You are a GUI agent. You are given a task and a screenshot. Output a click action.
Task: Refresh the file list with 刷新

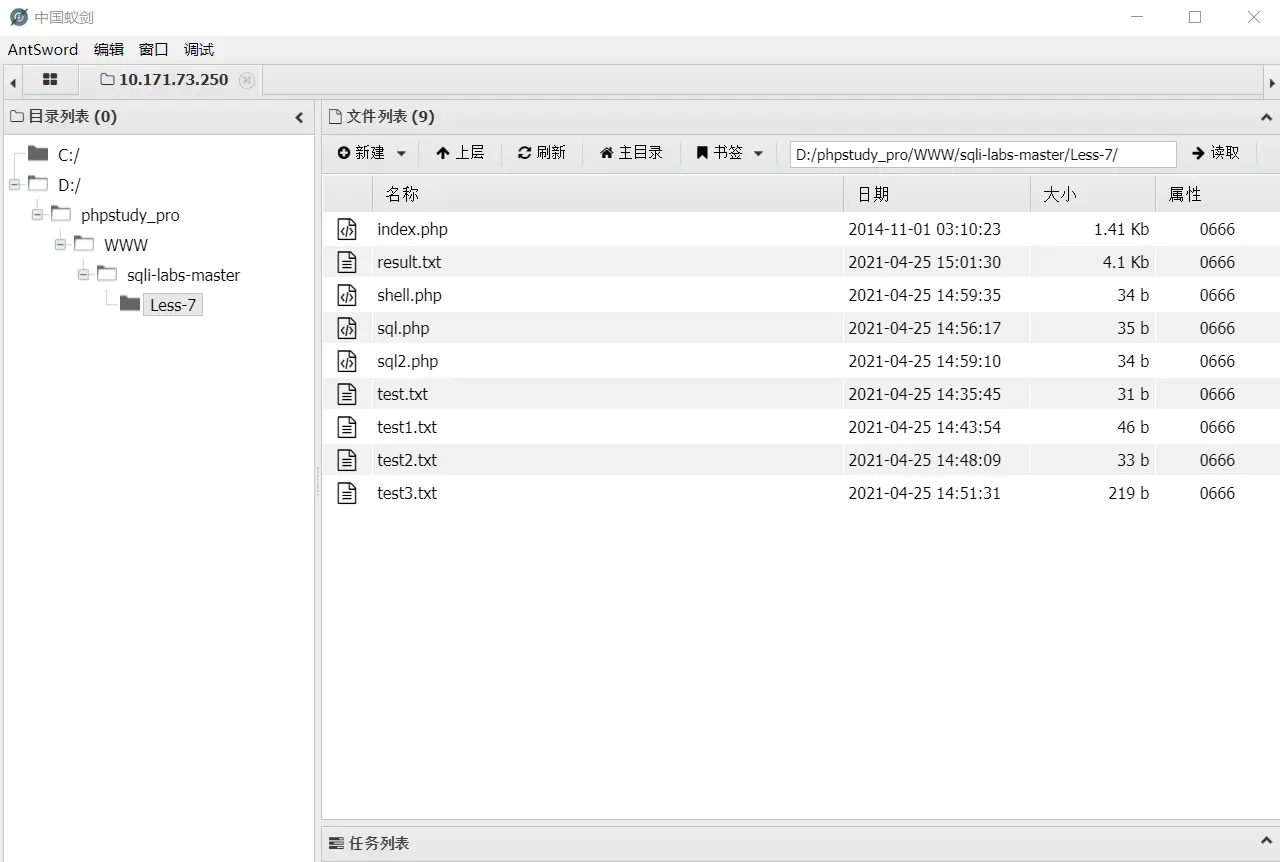point(542,153)
